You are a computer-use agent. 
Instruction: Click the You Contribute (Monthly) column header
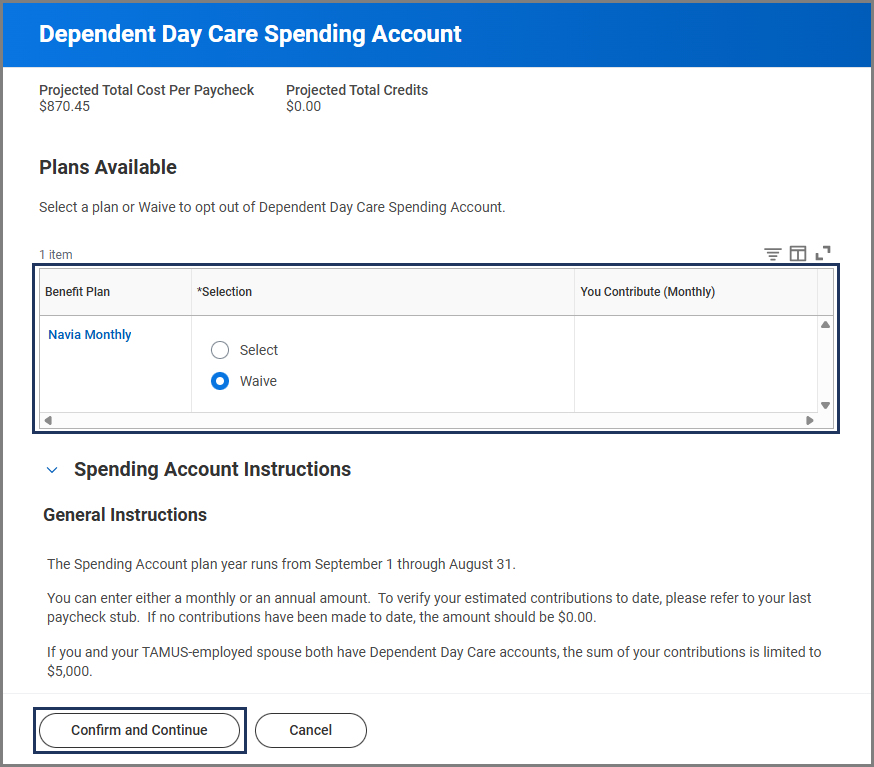(647, 292)
